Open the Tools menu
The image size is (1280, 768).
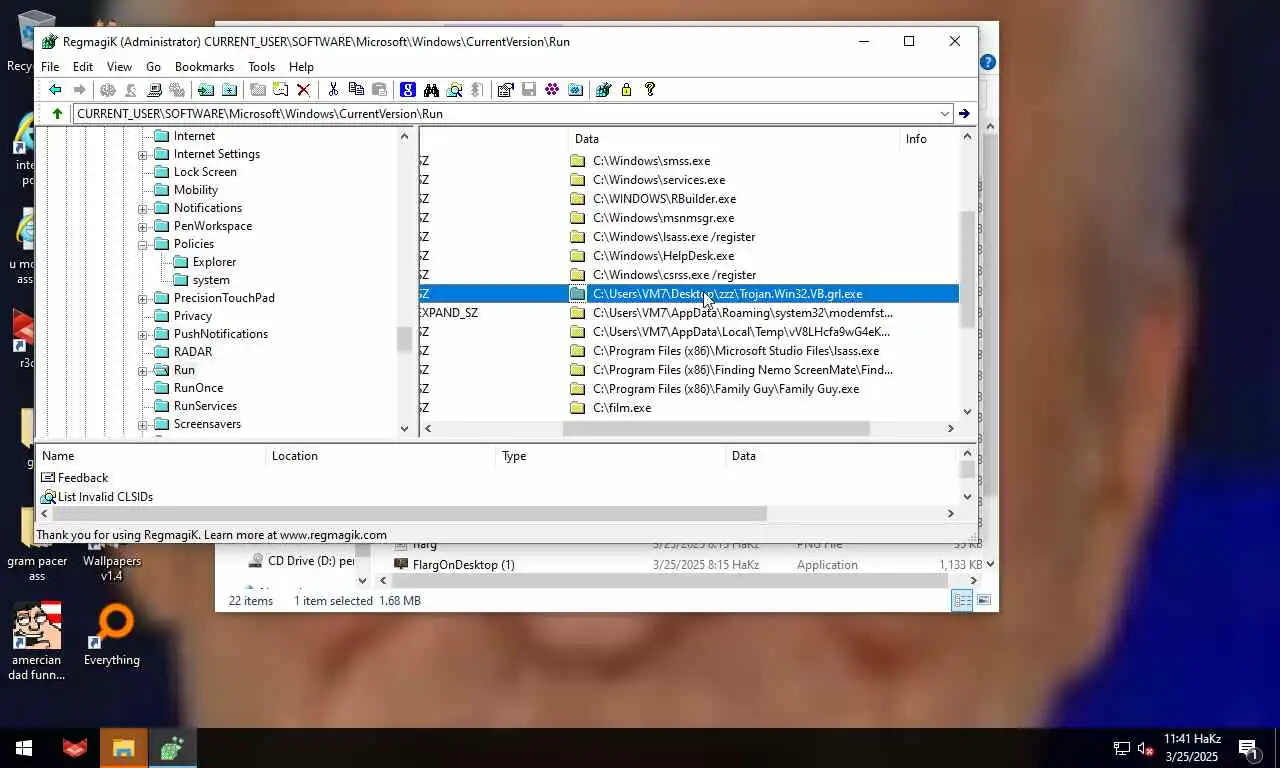pyautogui.click(x=261, y=67)
